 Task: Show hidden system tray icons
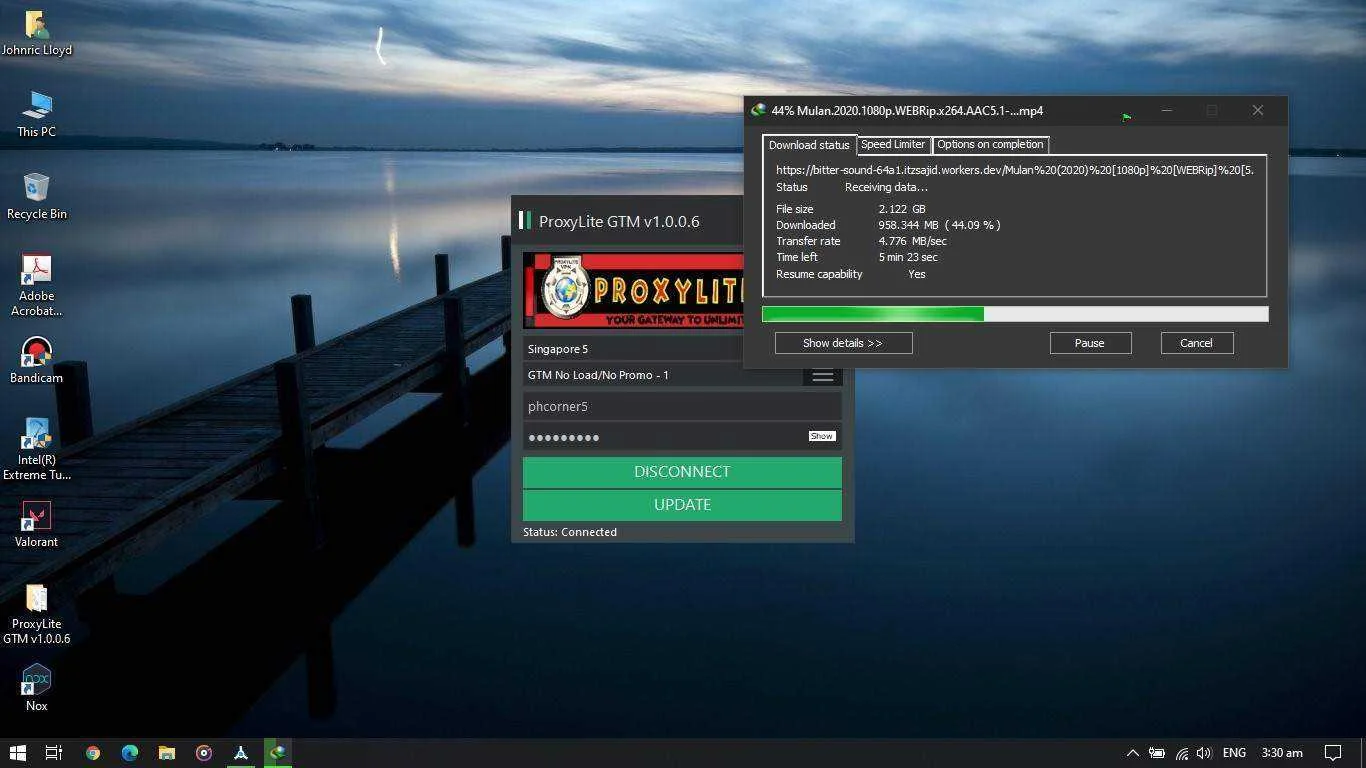(x=1132, y=753)
